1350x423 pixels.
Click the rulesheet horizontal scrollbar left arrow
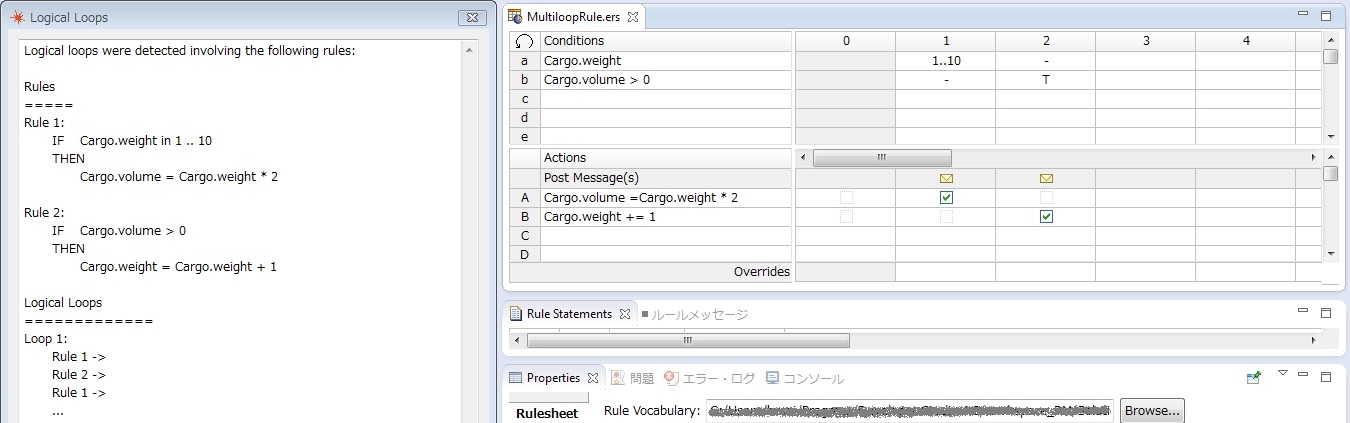(802, 158)
